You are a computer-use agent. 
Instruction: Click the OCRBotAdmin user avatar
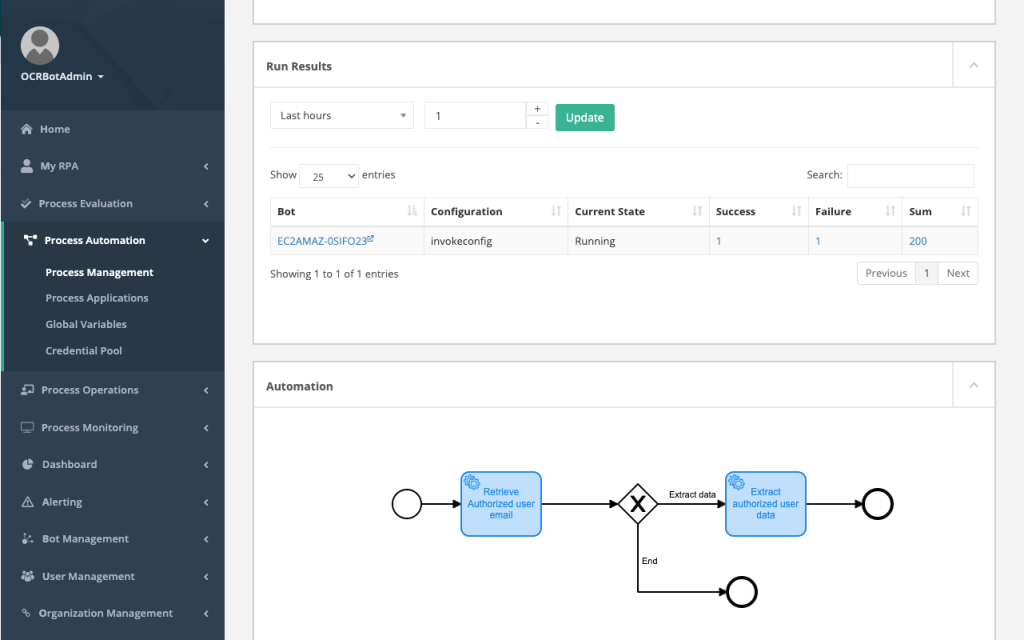click(40, 45)
